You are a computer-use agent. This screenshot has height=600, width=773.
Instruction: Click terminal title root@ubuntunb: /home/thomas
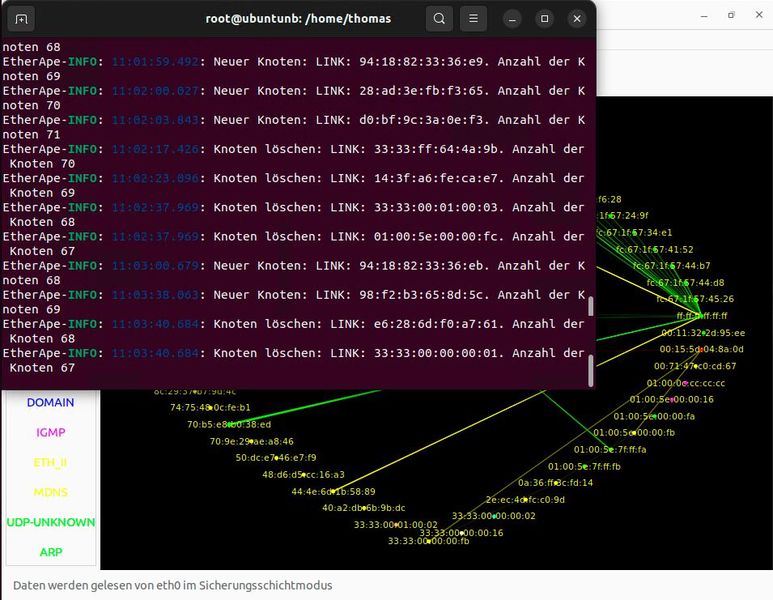click(x=298, y=19)
